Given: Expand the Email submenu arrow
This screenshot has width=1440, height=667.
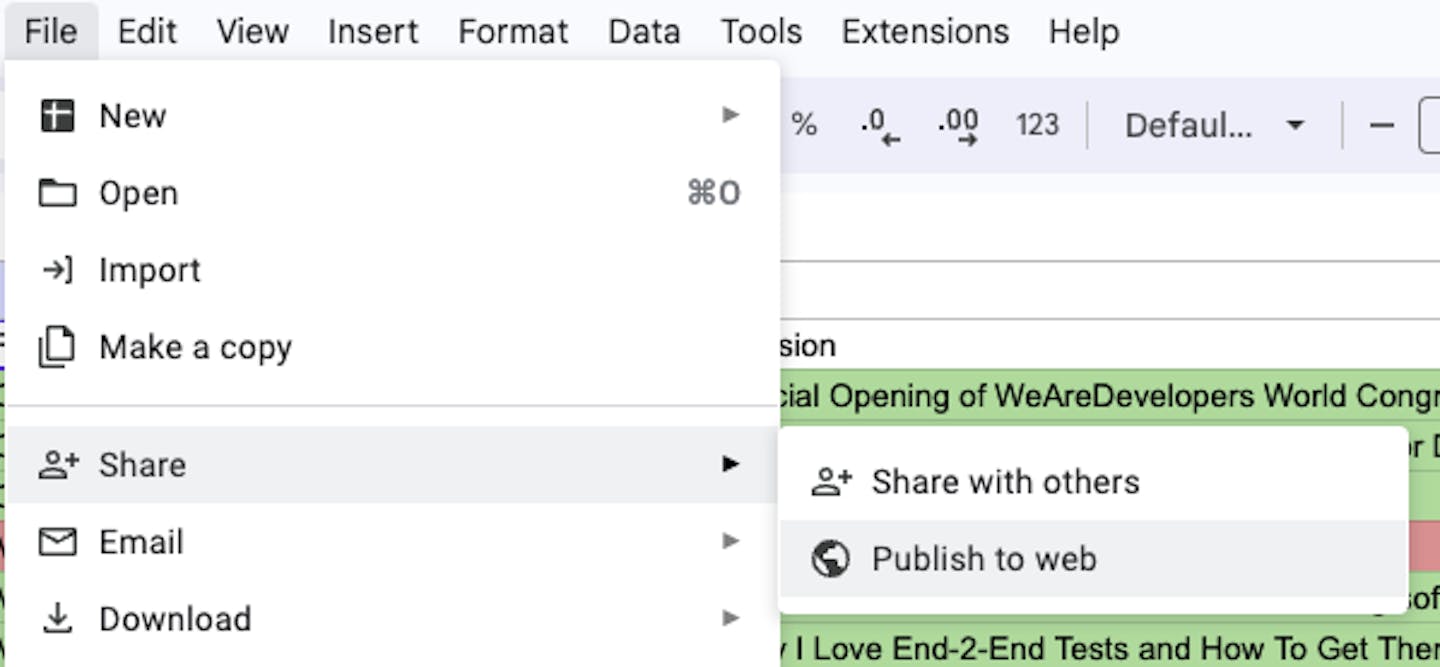Looking at the screenshot, I should 731,542.
